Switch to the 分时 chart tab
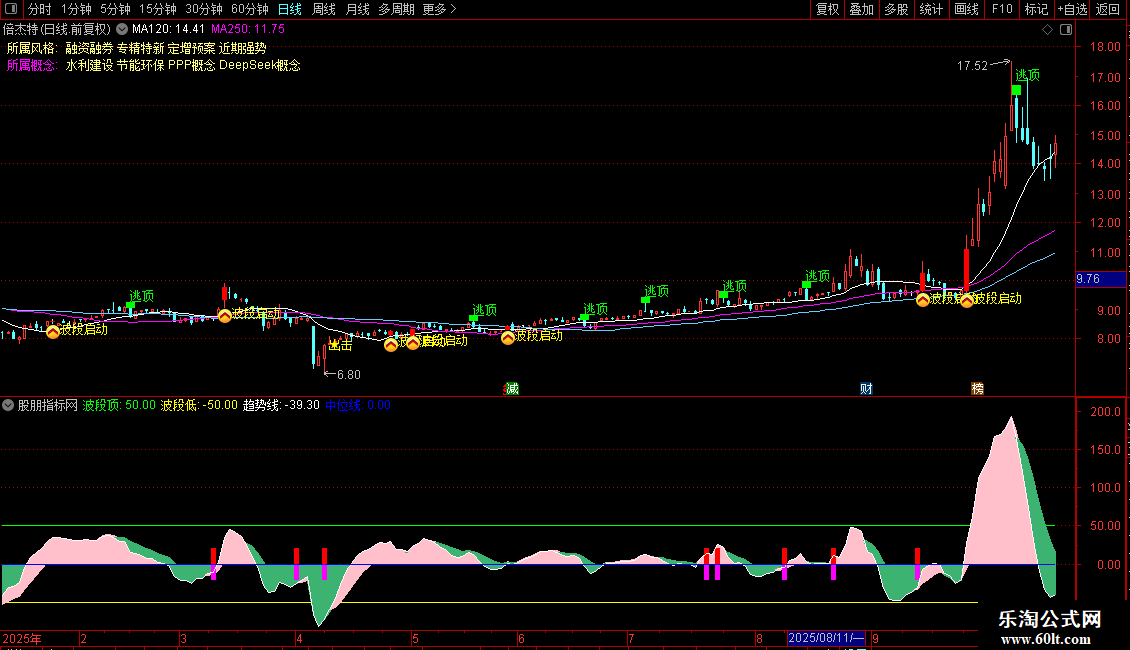Image resolution: width=1130 pixels, height=650 pixels. pos(40,9)
